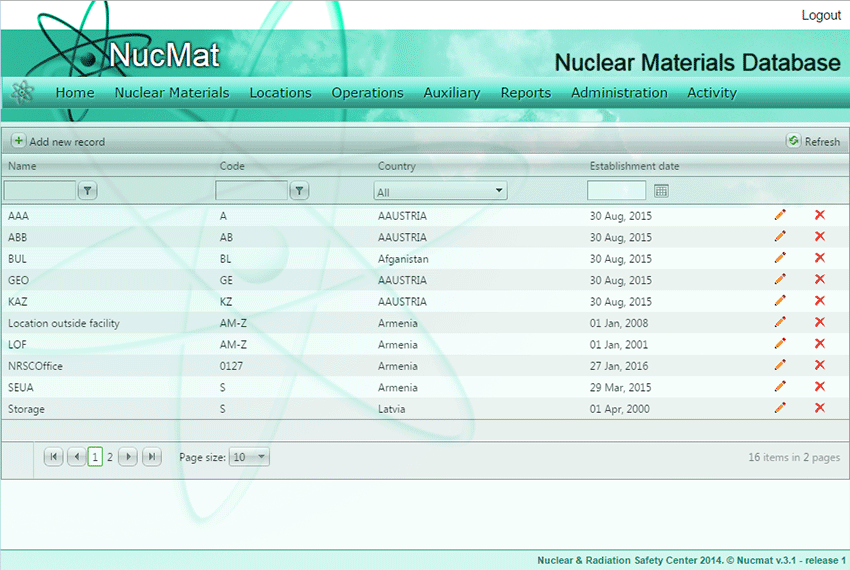Viewport: 850px width, 570px height.
Task: Delete the BUL record with red X
Action: click(x=820, y=258)
